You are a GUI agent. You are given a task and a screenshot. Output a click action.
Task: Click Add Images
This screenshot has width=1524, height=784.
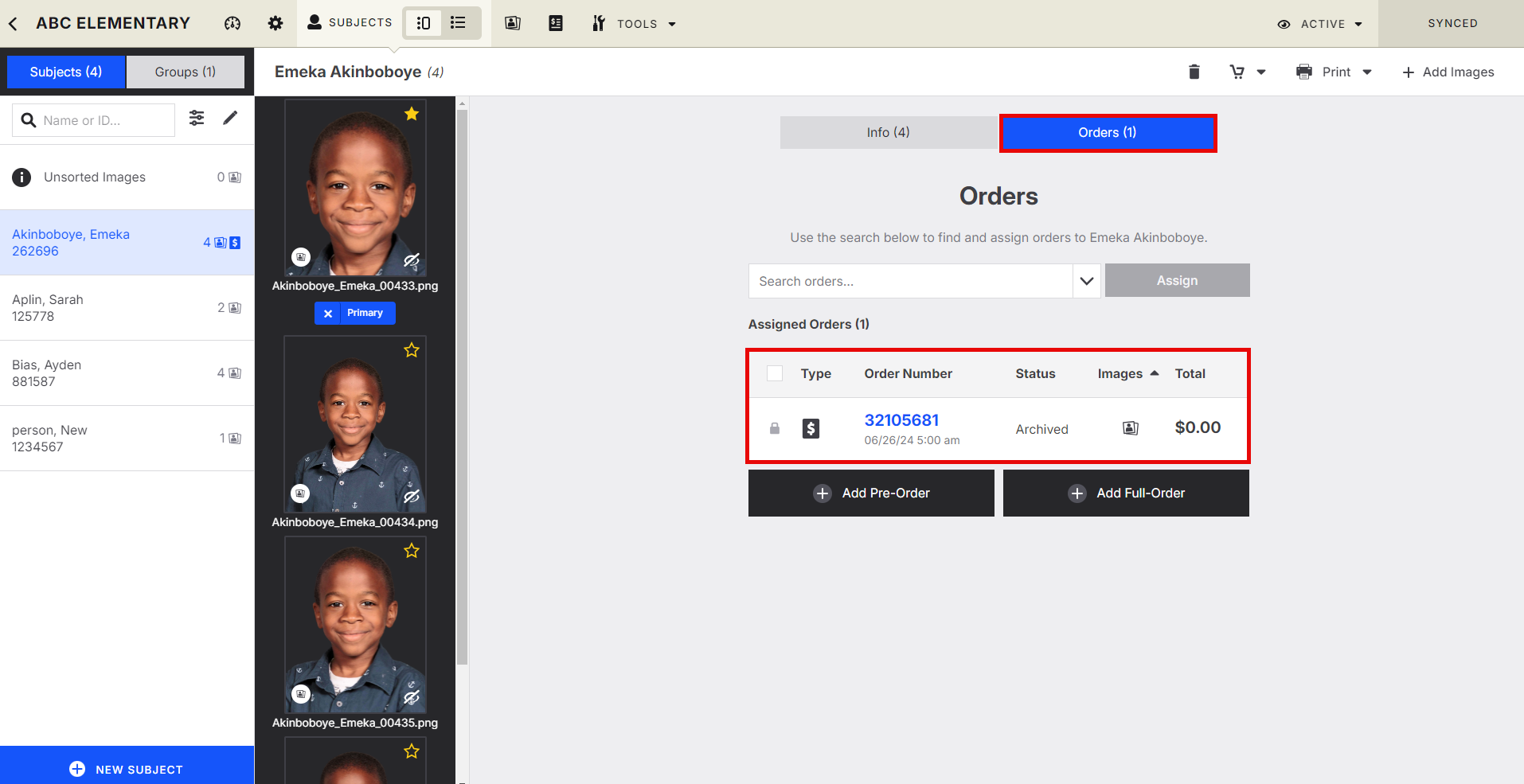click(x=1448, y=72)
